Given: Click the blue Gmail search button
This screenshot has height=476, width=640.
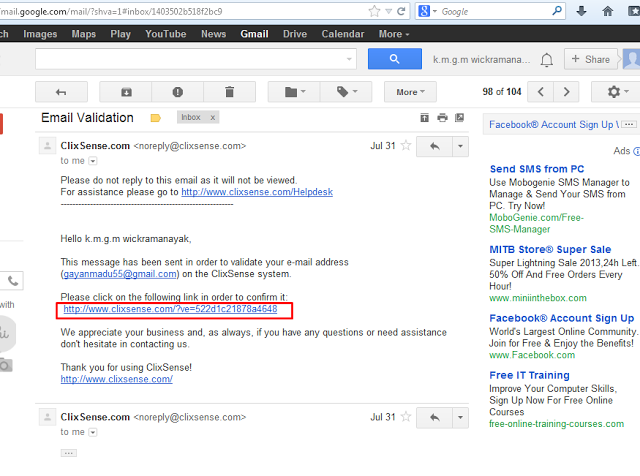Looking at the screenshot, I should point(395,59).
